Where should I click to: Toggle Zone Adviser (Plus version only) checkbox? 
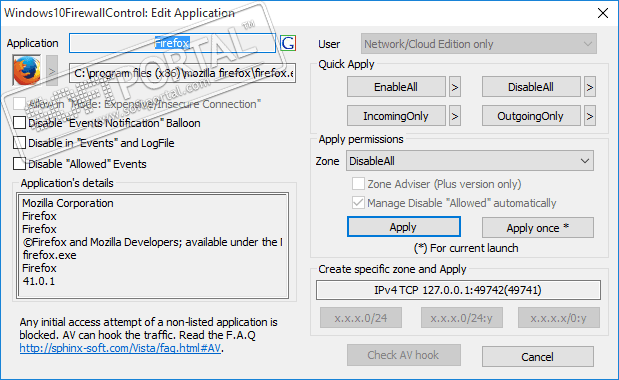click(x=358, y=184)
